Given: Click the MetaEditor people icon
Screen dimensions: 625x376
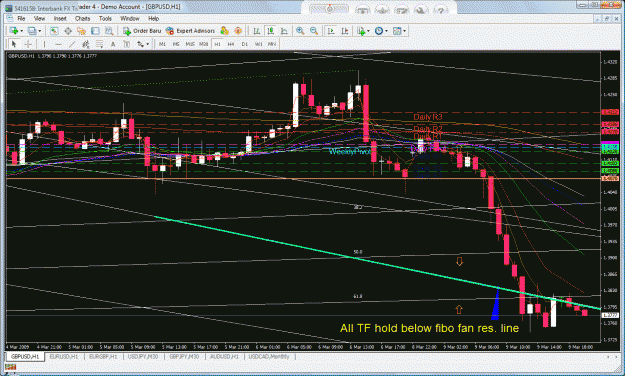Looking at the screenshot, I should click(x=224, y=31).
